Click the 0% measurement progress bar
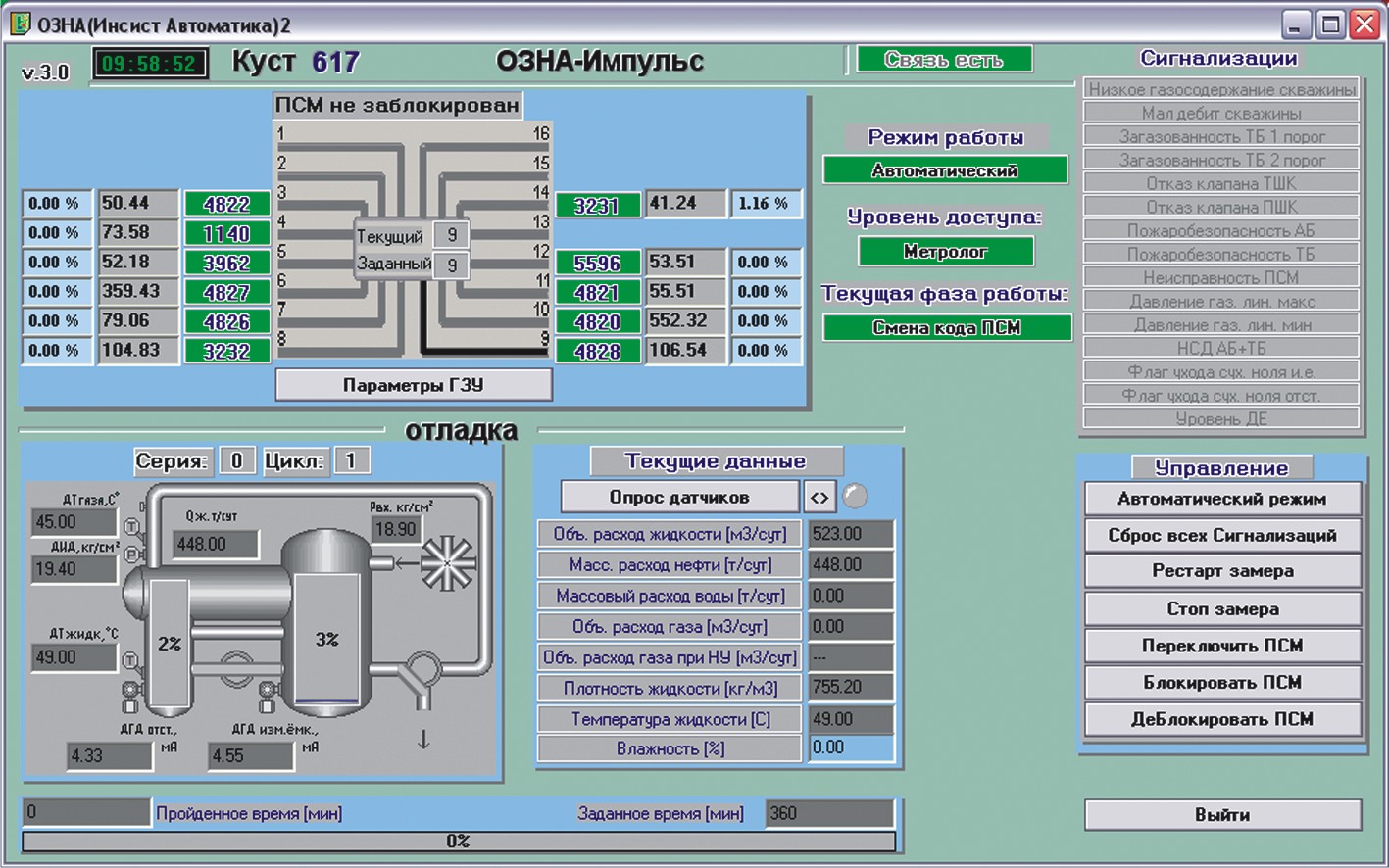1389x868 pixels. tap(459, 842)
